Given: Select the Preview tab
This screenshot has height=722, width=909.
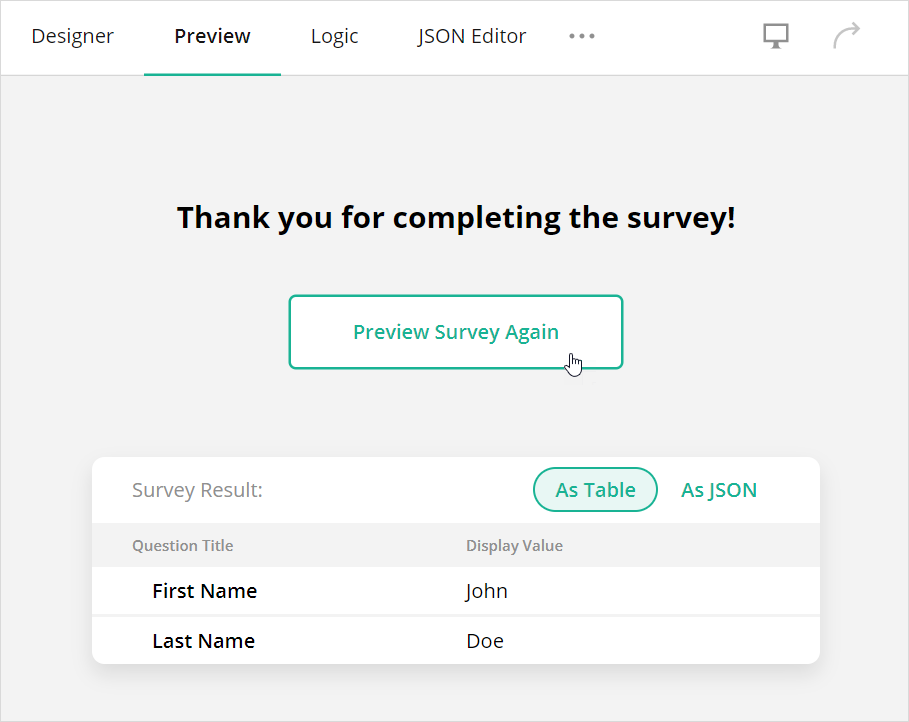Looking at the screenshot, I should 212,36.
